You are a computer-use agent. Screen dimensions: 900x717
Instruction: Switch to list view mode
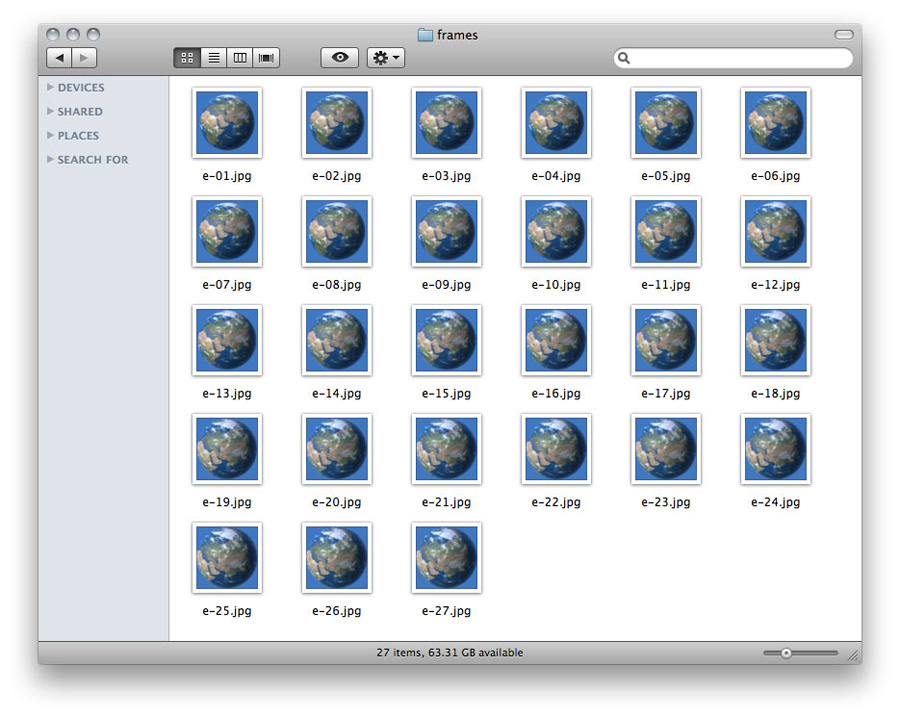pos(213,58)
